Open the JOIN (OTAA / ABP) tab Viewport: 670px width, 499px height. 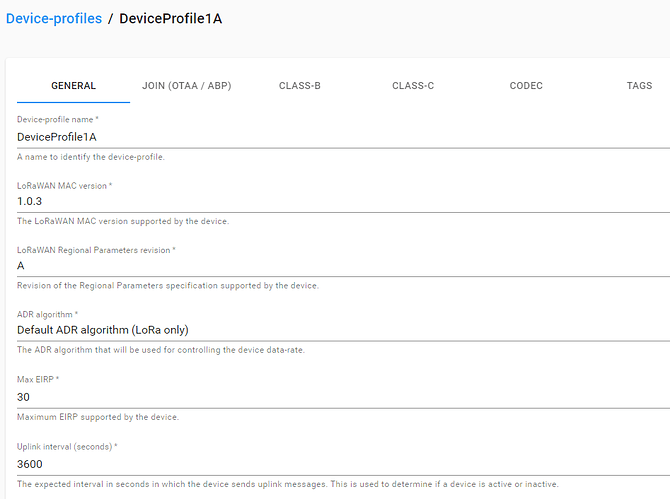186,85
